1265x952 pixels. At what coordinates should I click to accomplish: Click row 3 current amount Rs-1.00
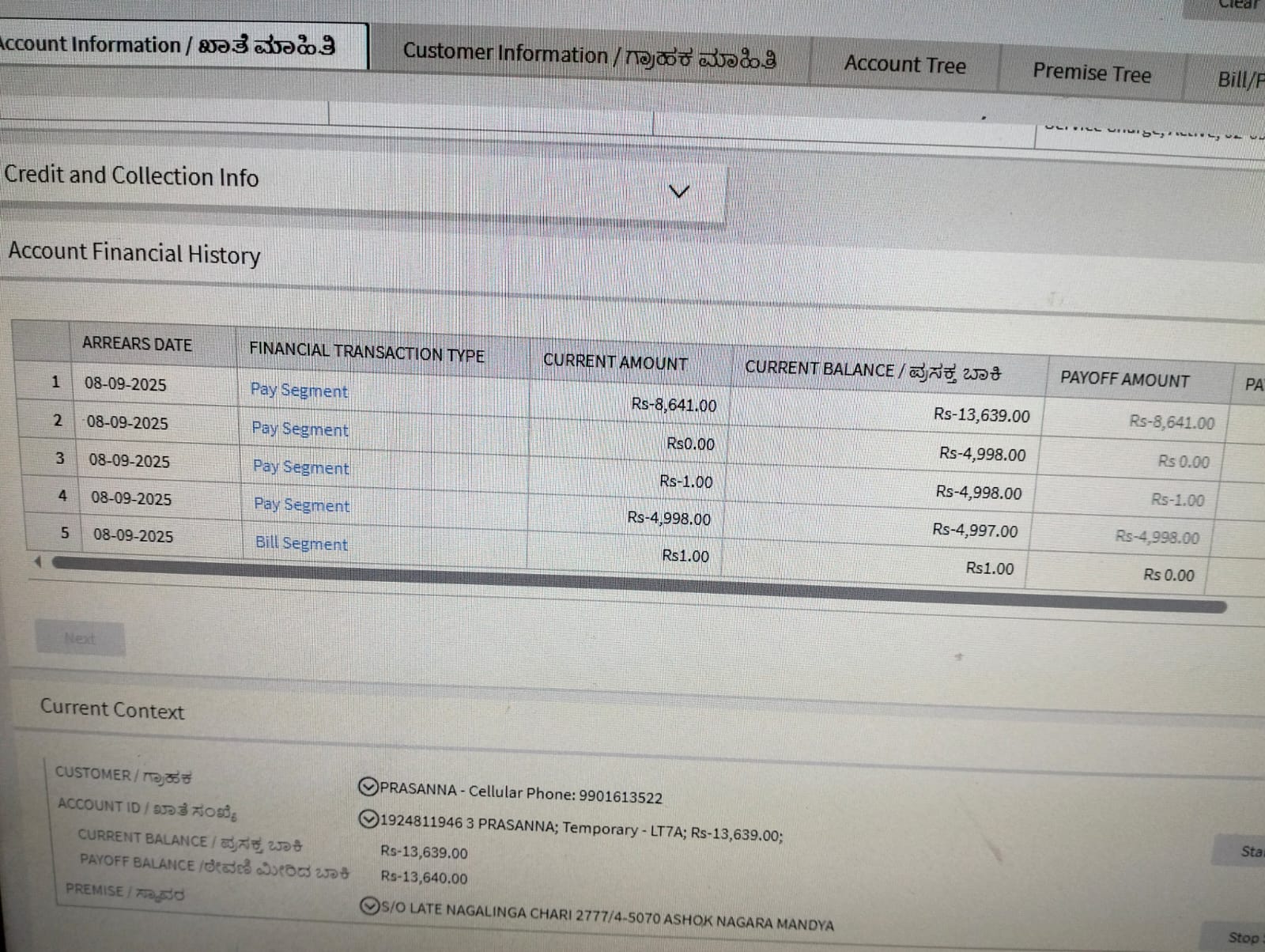point(685,482)
